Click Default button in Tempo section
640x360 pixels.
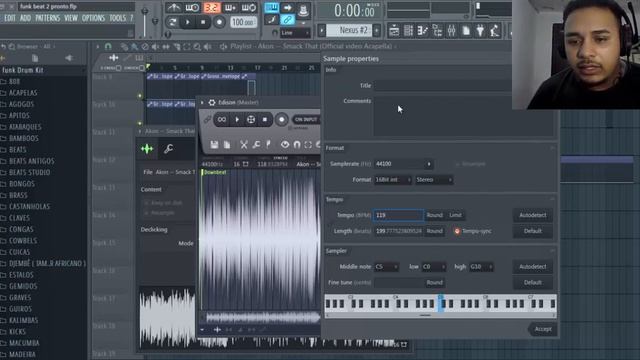click(x=533, y=231)
